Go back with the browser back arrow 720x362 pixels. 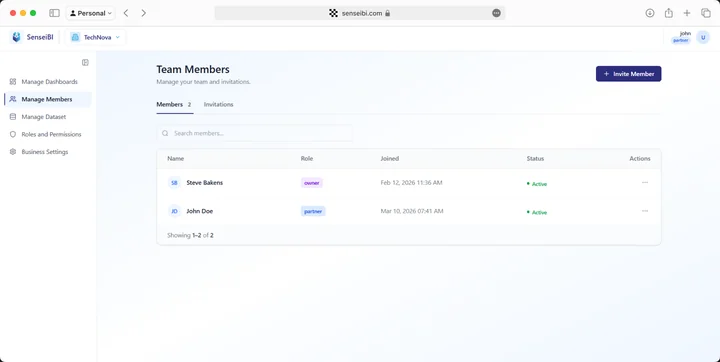(126, 13)
